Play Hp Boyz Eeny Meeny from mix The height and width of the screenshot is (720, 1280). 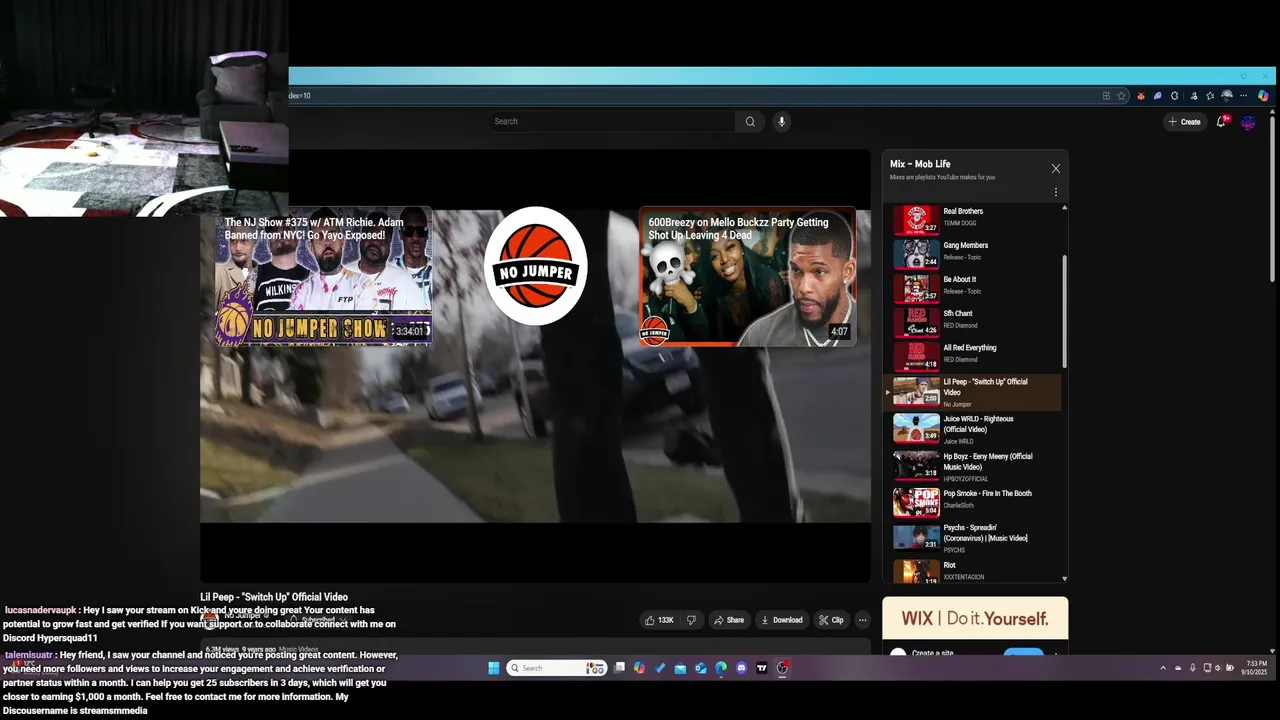click(974, 467)
